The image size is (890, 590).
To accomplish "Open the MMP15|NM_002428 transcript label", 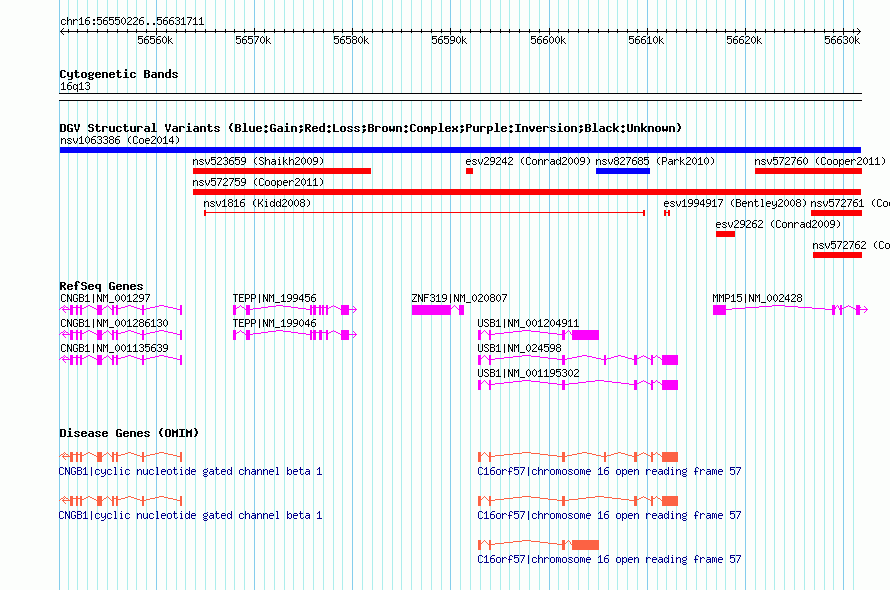I will pos(757,298).
